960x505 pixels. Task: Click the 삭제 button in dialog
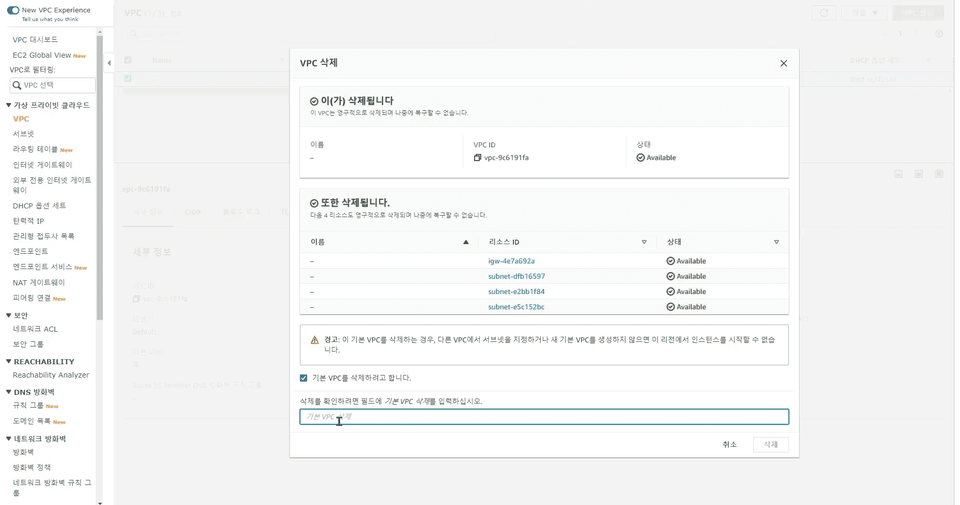[771, 444]
